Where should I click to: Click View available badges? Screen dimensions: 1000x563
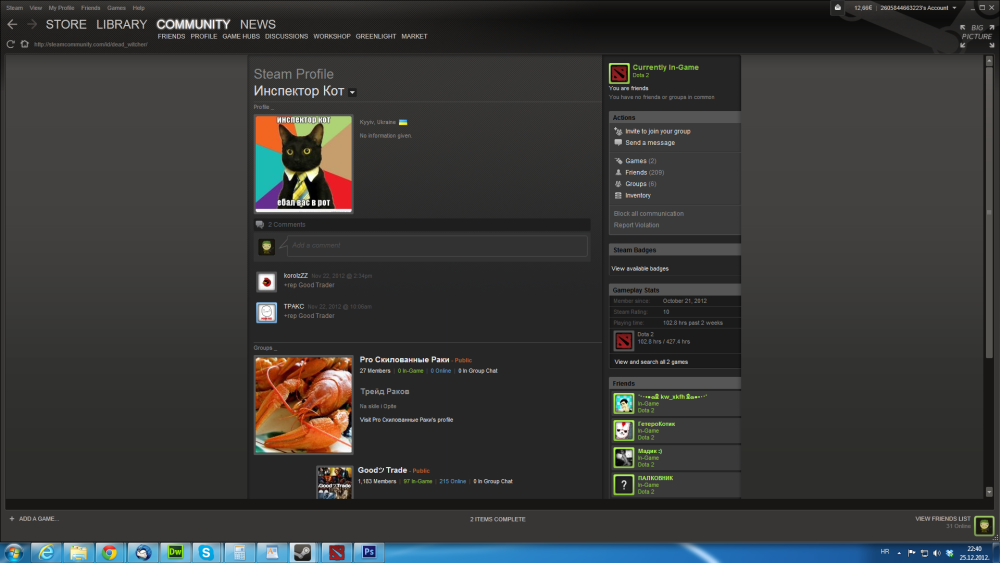tap(640, 268)
